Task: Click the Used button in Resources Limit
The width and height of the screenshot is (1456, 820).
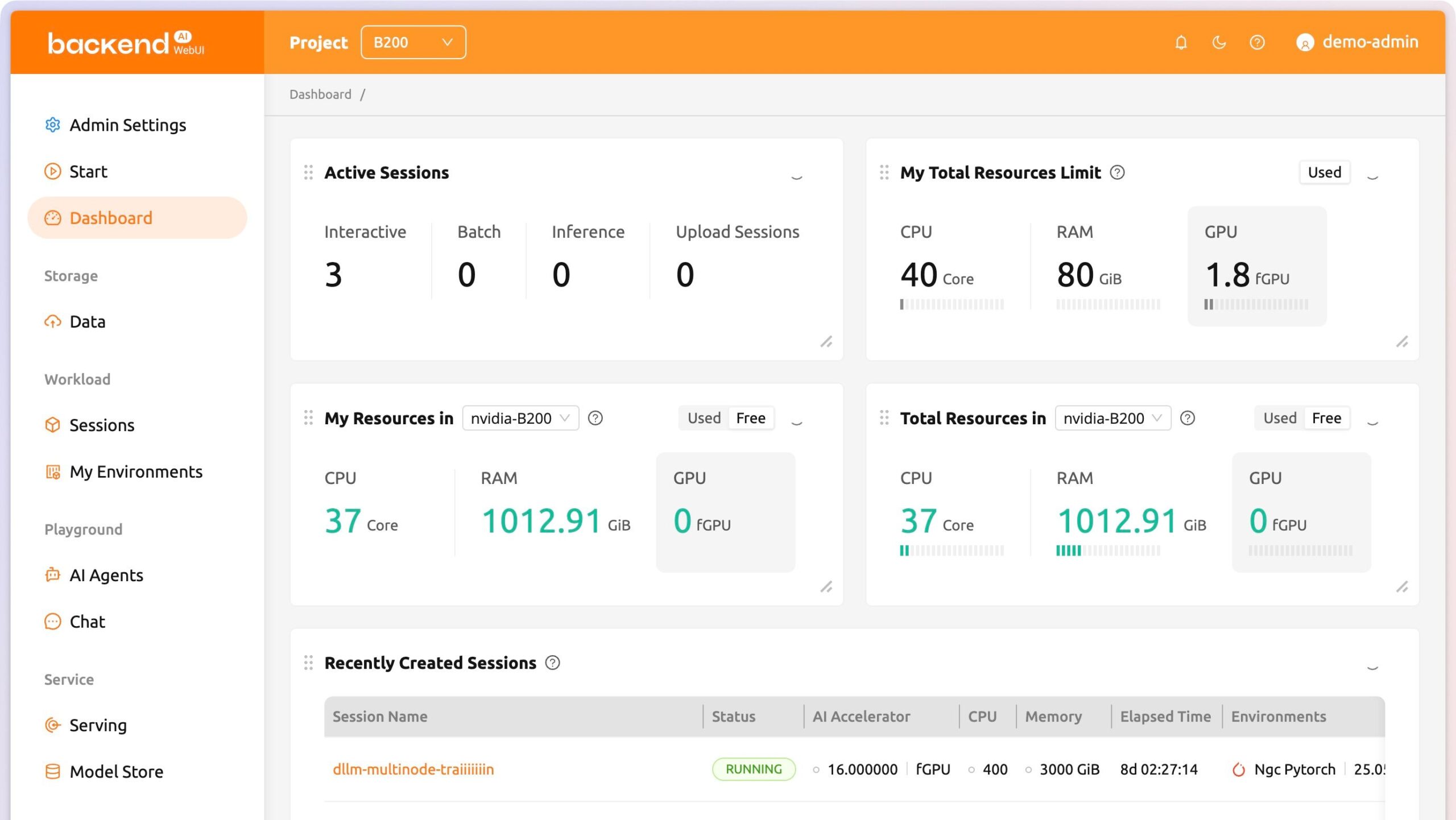Action: [1324, 172]
